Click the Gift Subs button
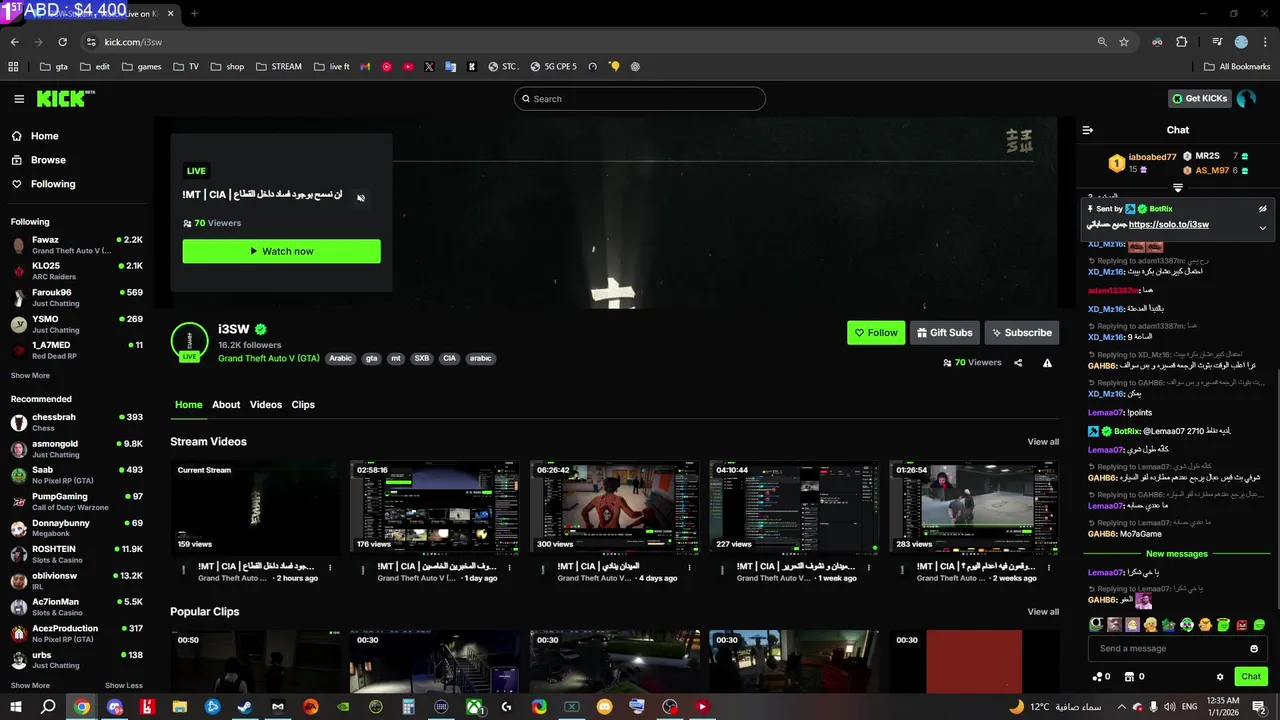This screenshot has height=720, width=1280. (x=945, y=333)
